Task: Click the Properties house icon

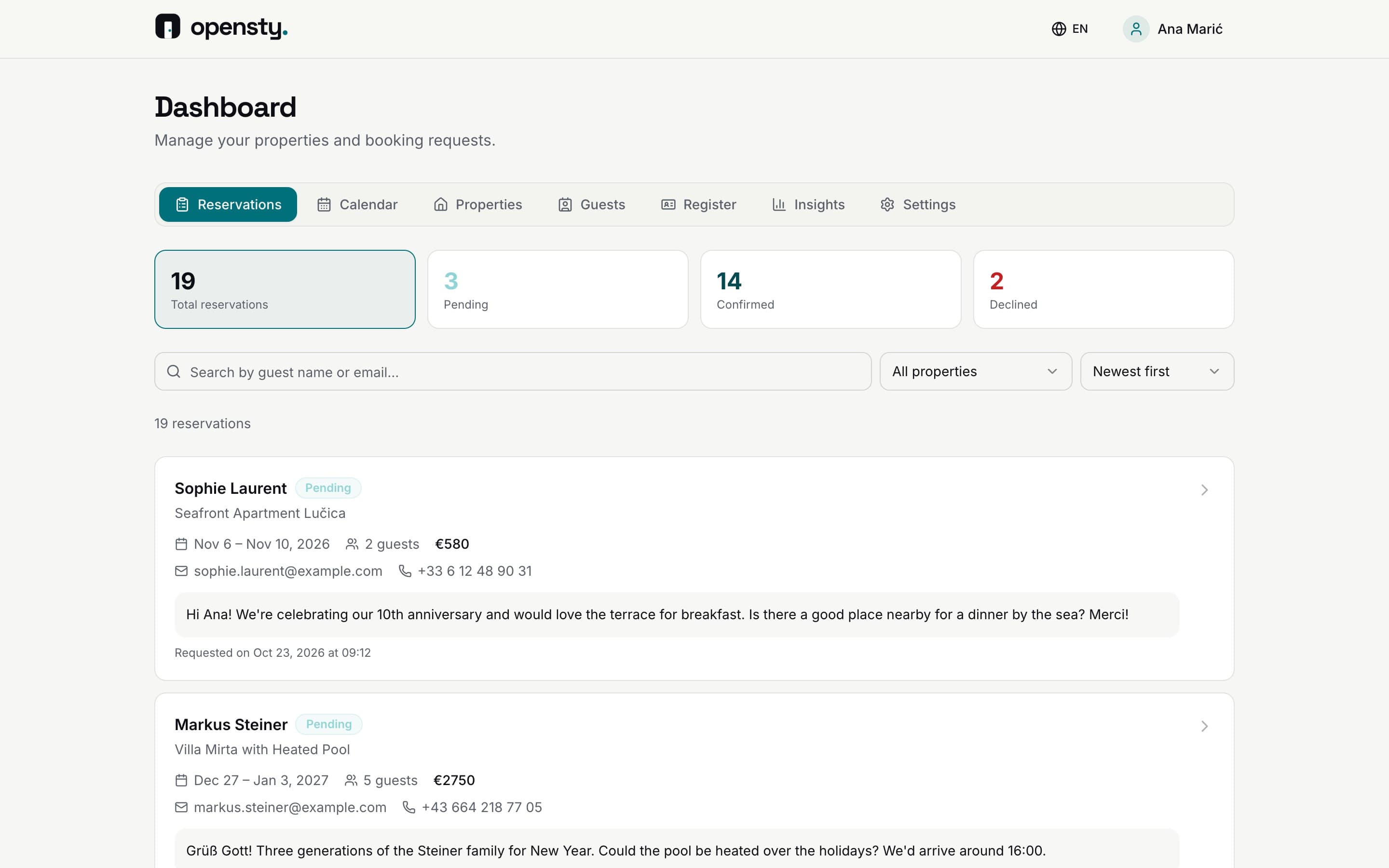Action: click(440, 204)
